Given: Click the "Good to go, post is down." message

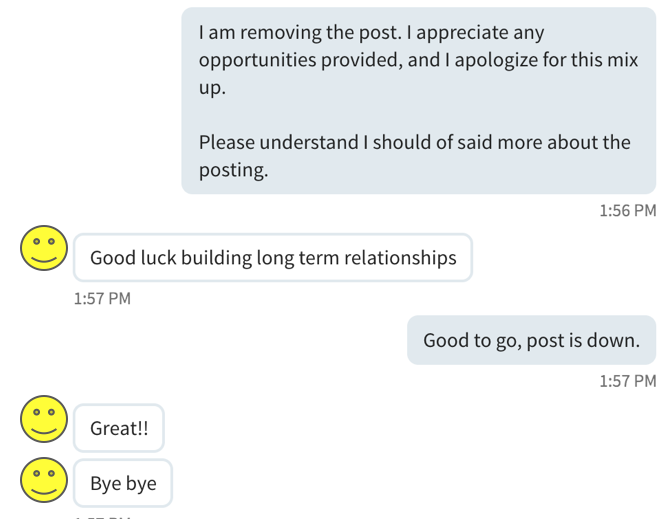Looking at the screenshot, I should pos(531,340).
